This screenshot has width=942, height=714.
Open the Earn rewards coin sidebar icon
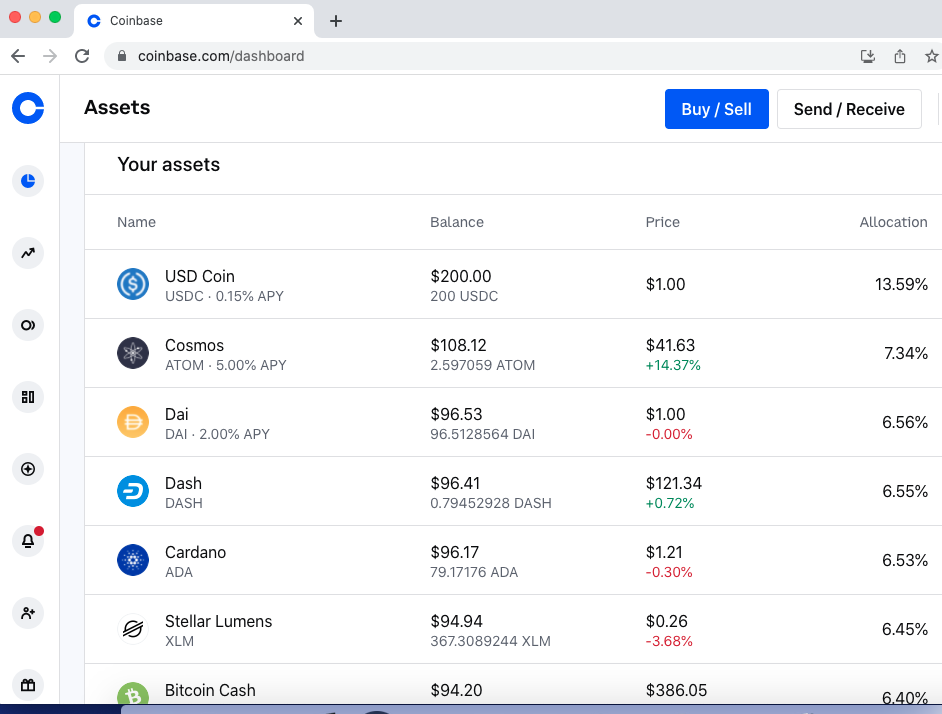tap(28, 325)
